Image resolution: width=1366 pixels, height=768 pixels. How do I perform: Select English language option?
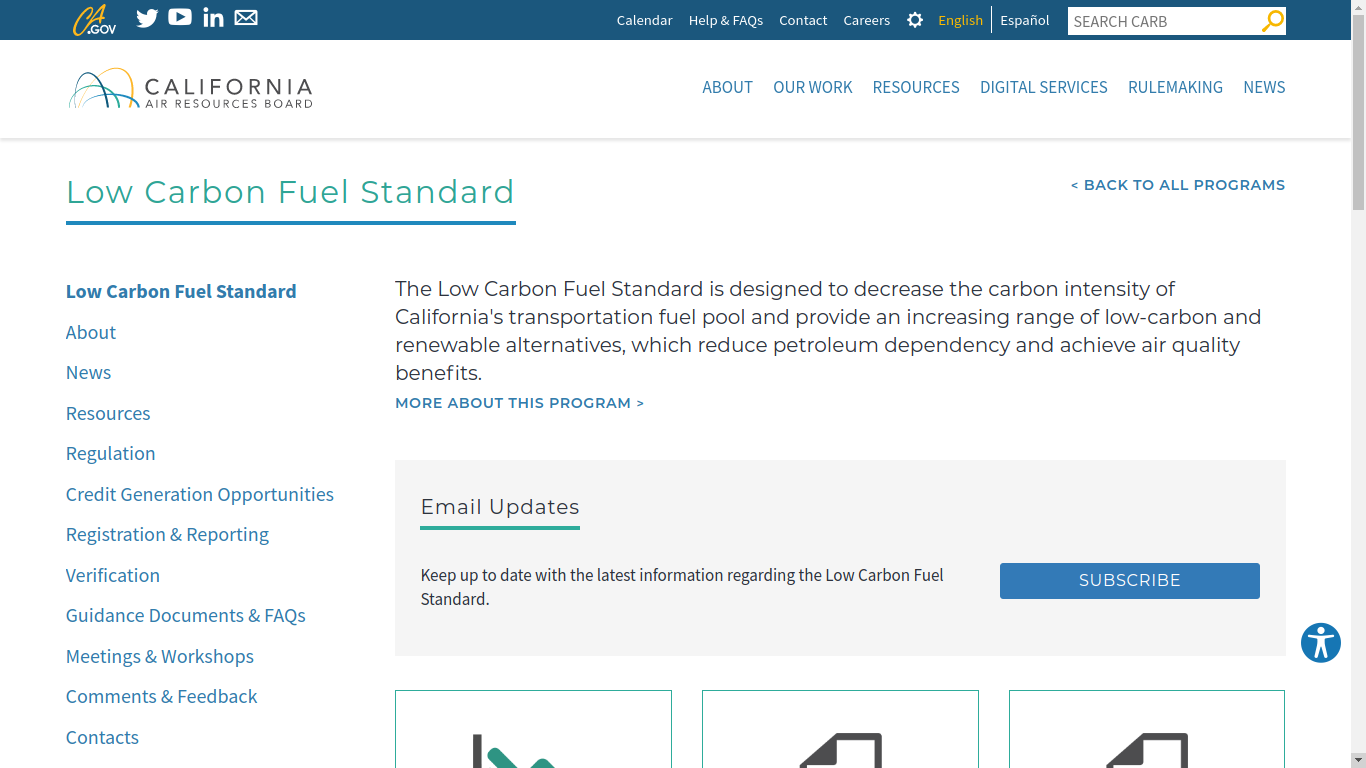coord(960,20)
